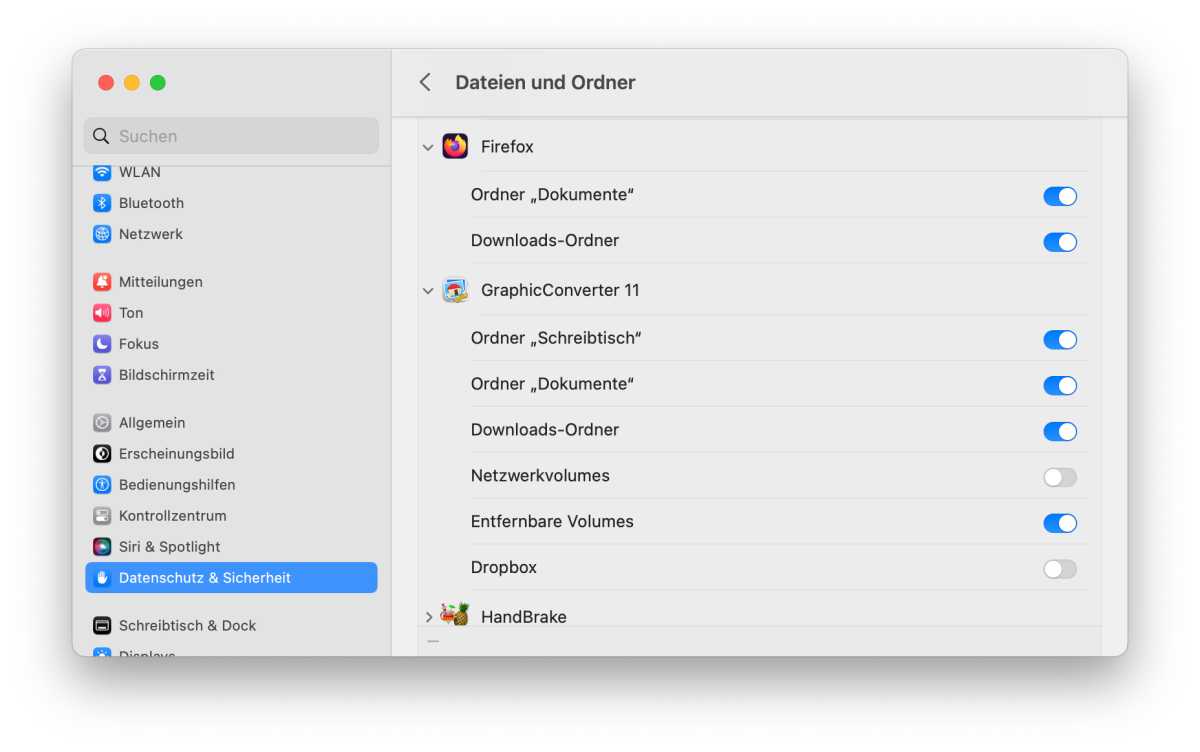Click the GraphicConverter 11 label

(x=560, y=291)
